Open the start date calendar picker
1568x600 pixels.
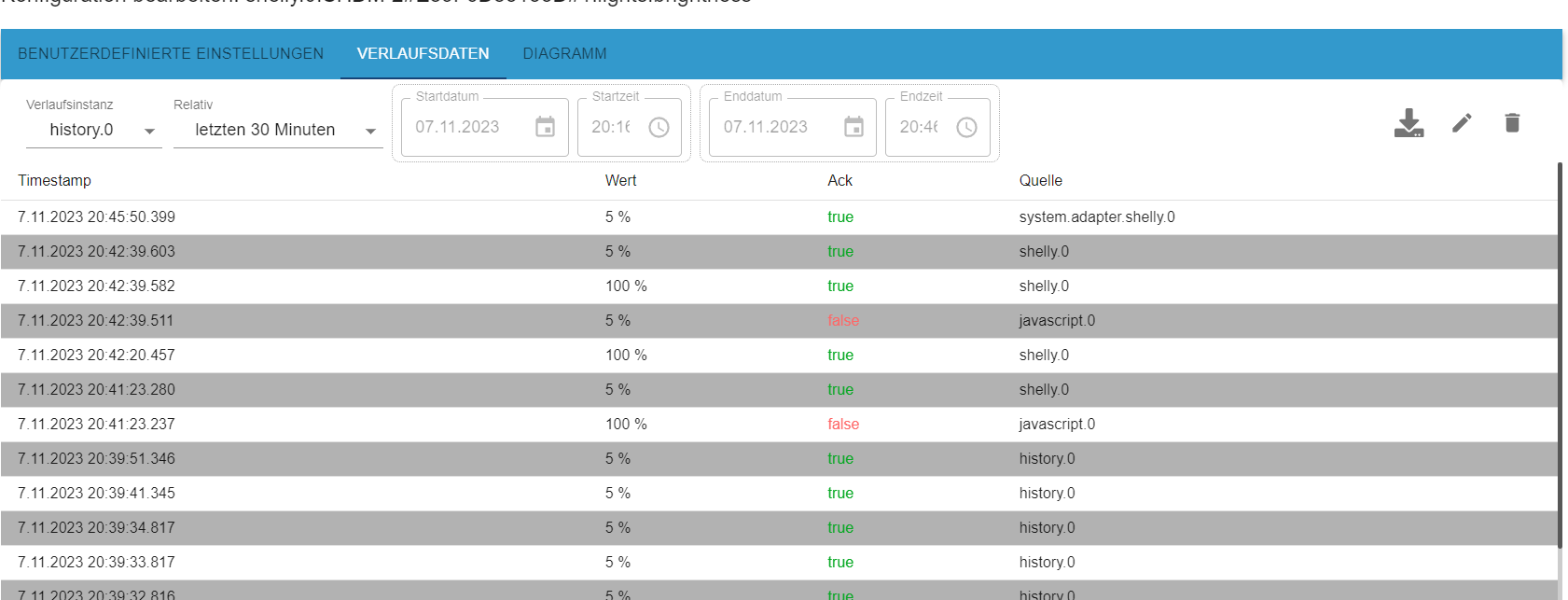click(546, 127)
